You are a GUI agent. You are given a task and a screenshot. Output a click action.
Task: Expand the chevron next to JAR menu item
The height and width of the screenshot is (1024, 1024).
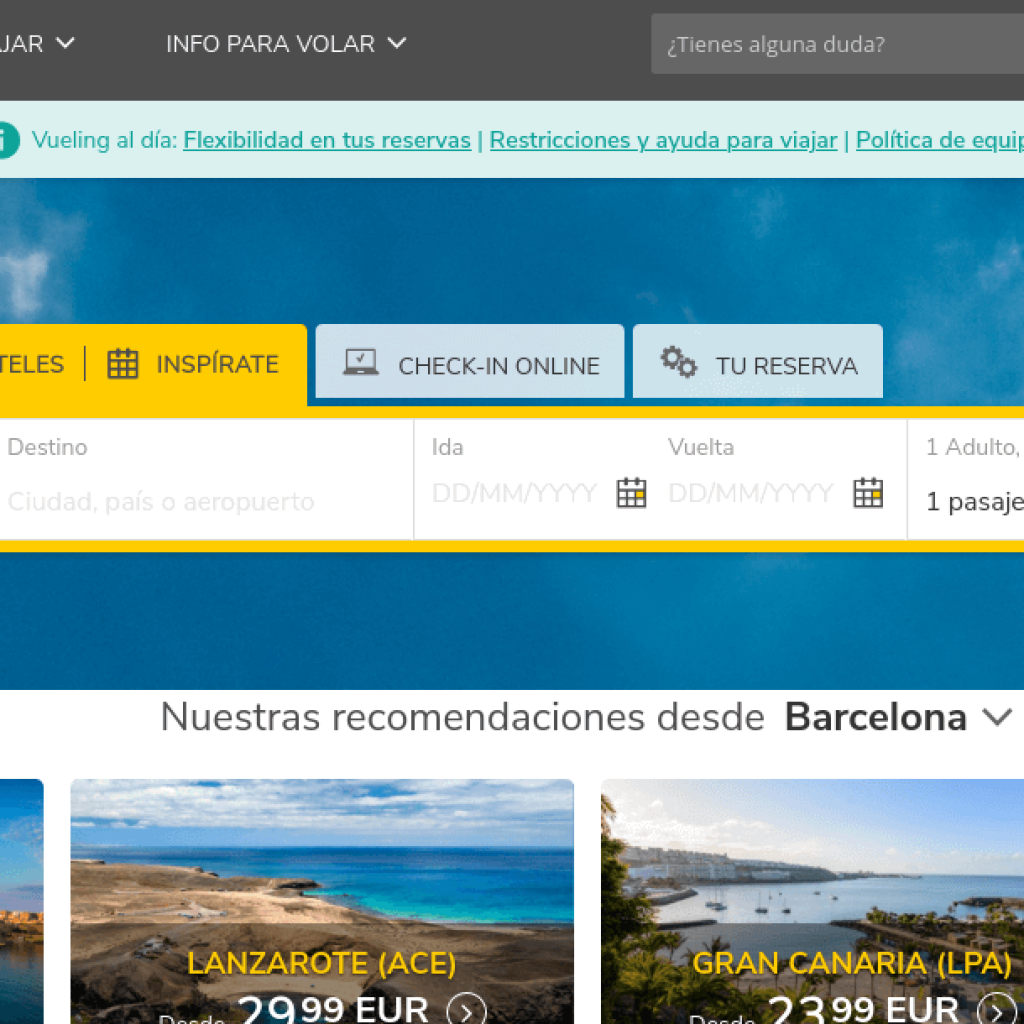click(66, 44)
